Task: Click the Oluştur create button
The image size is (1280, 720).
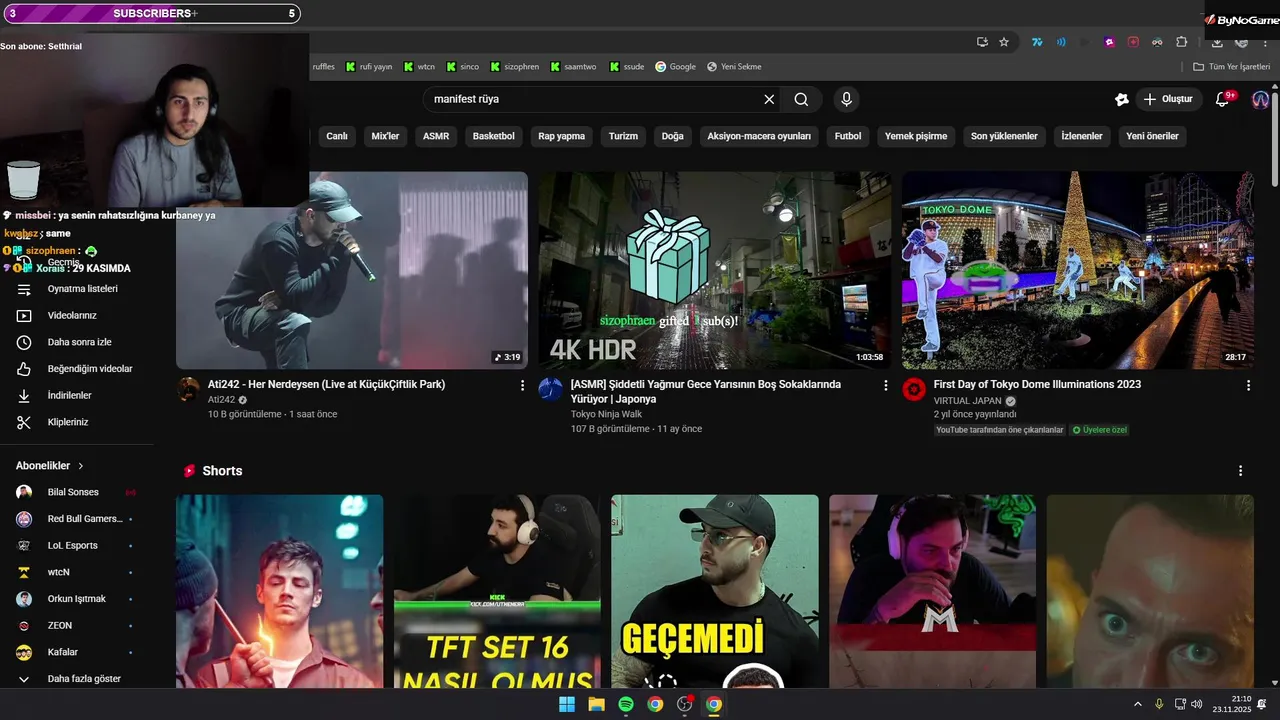Action: 1169,99
